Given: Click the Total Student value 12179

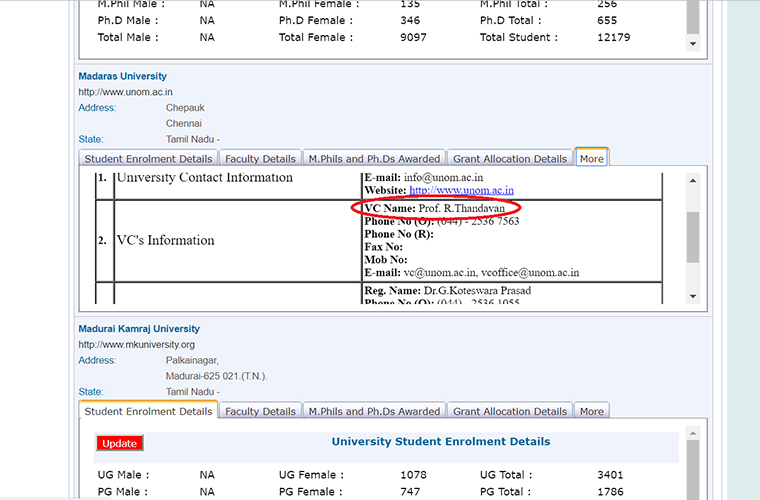Looking at the screenshot, I should [614, 37].
